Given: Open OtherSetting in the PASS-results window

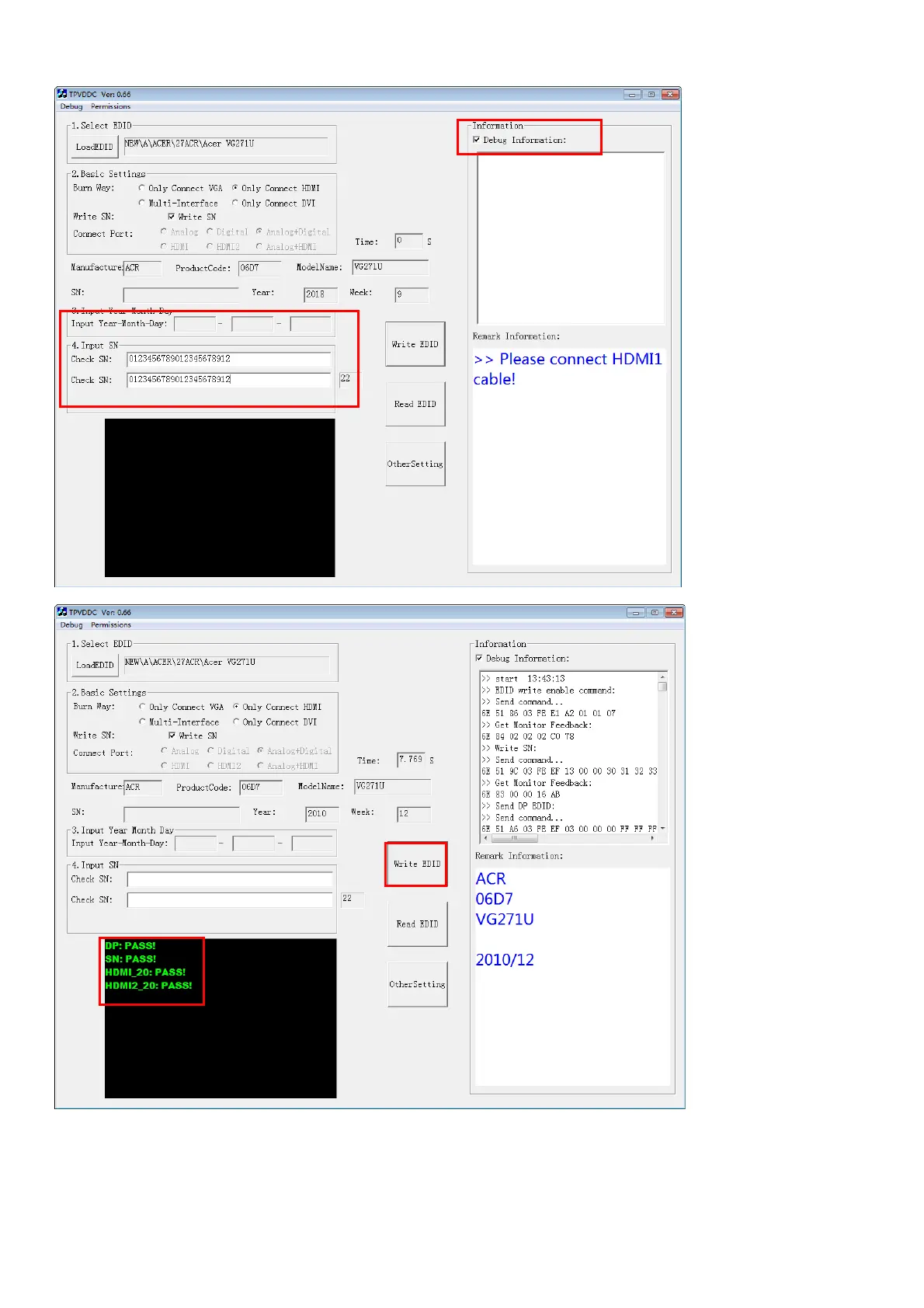Looking at the screenshot, I should click(418, 984).
